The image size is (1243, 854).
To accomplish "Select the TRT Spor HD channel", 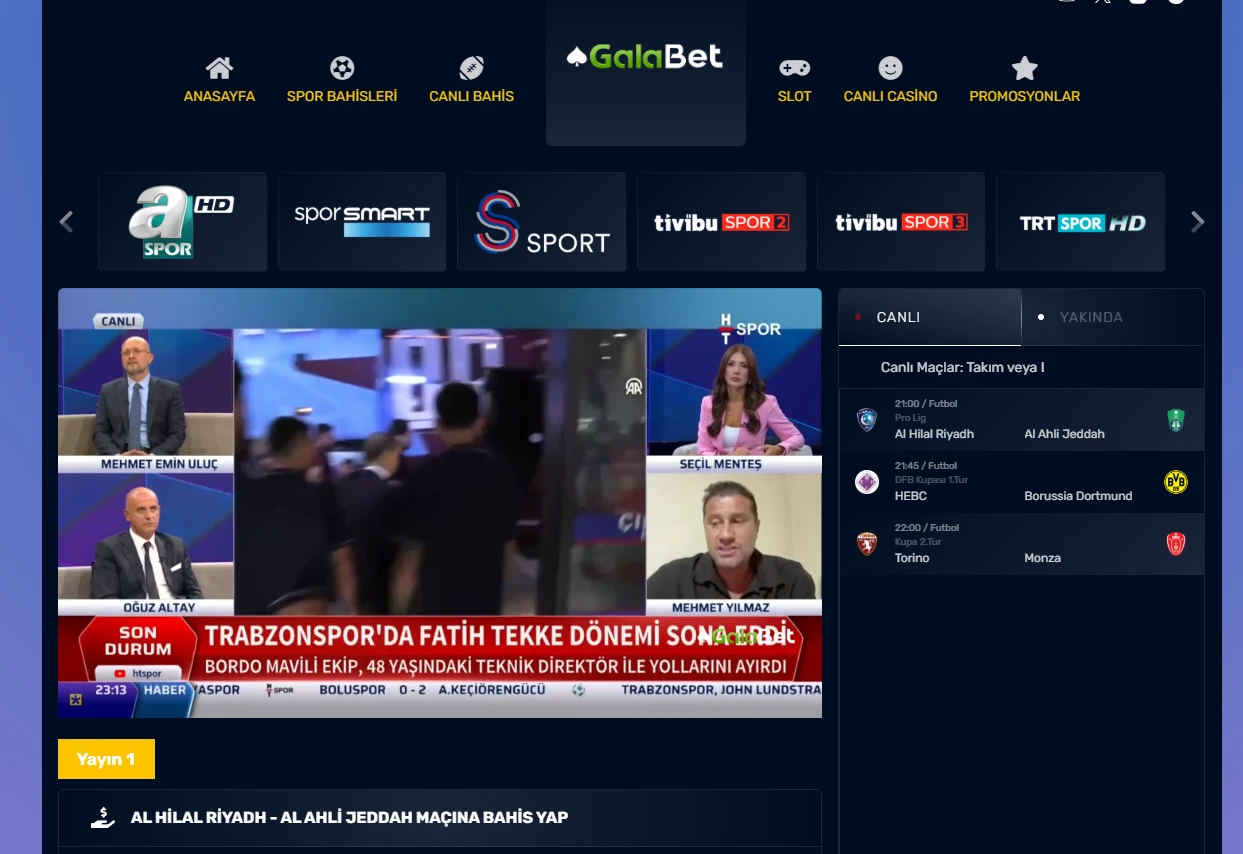I will 1081,222.
